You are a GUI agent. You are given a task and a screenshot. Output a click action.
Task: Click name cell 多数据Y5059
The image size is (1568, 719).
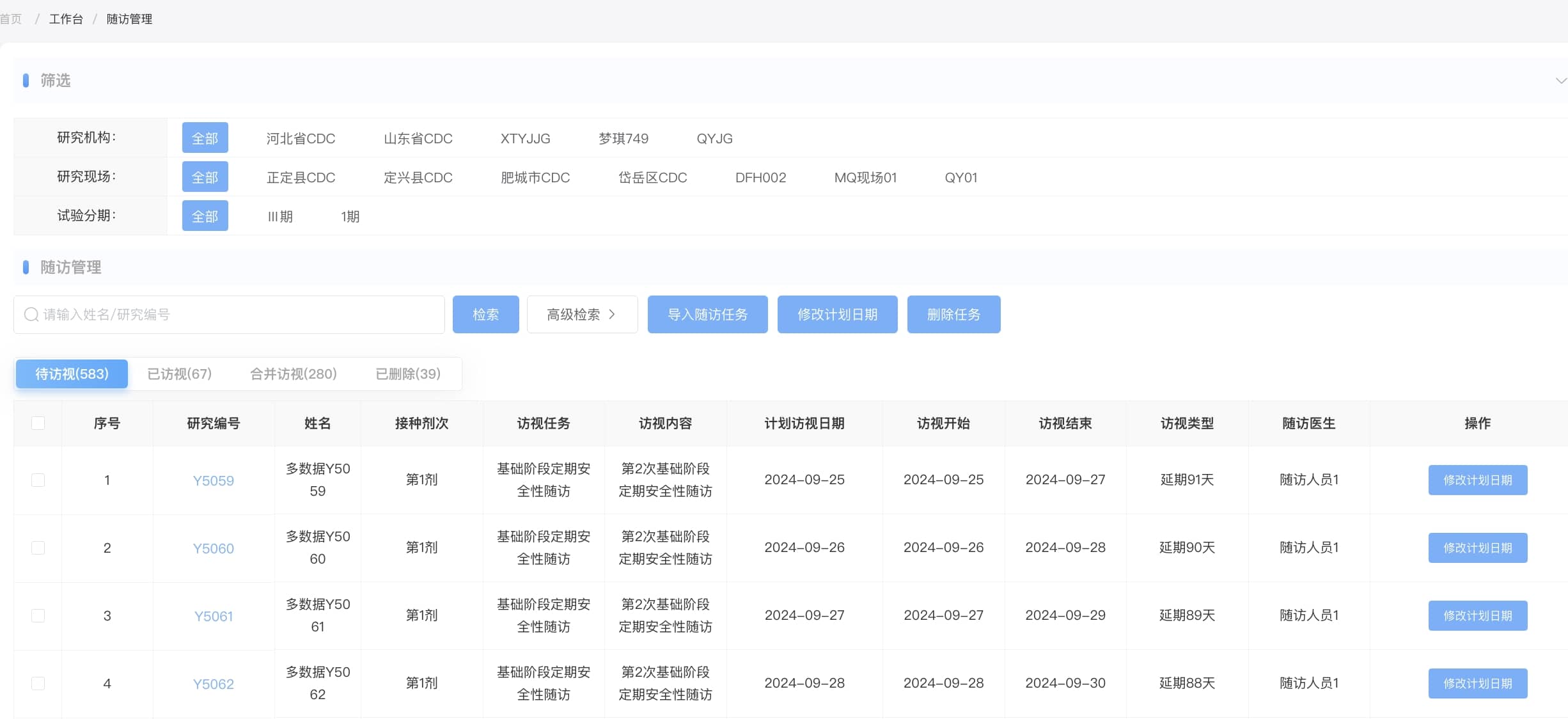(x=318, y=480)
